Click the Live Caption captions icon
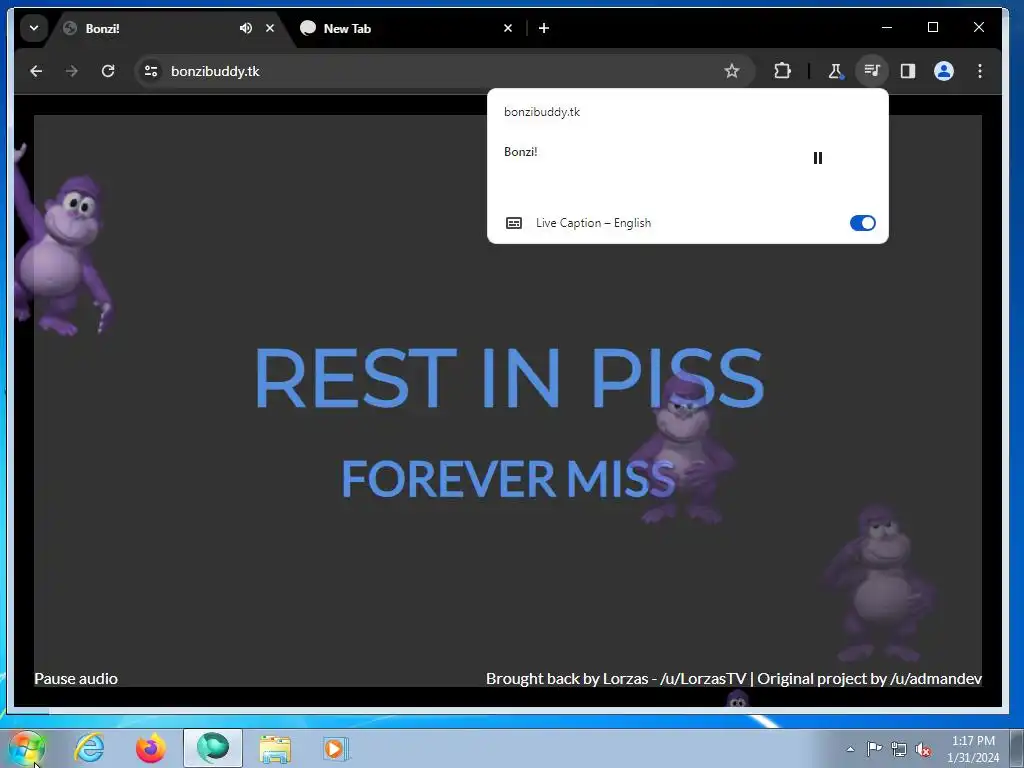1024x768 pixels. click(514, 223)
